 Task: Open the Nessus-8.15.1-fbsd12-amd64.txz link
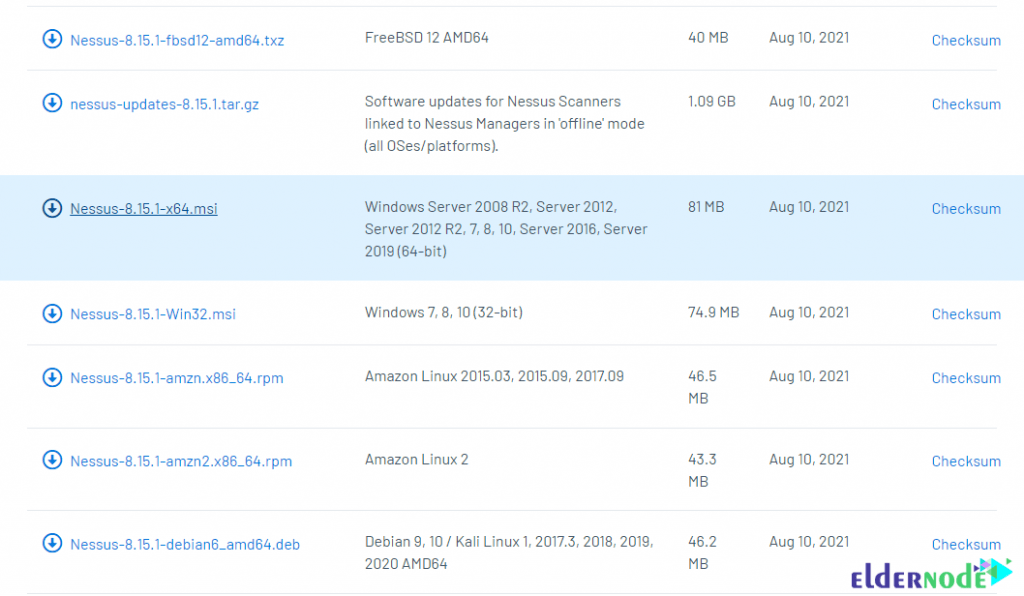176,39
